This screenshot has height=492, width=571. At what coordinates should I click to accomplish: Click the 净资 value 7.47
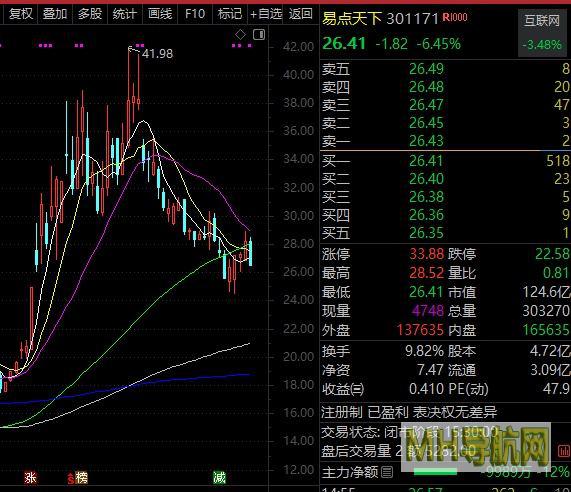pyautogui.click(x=430, y=370)
